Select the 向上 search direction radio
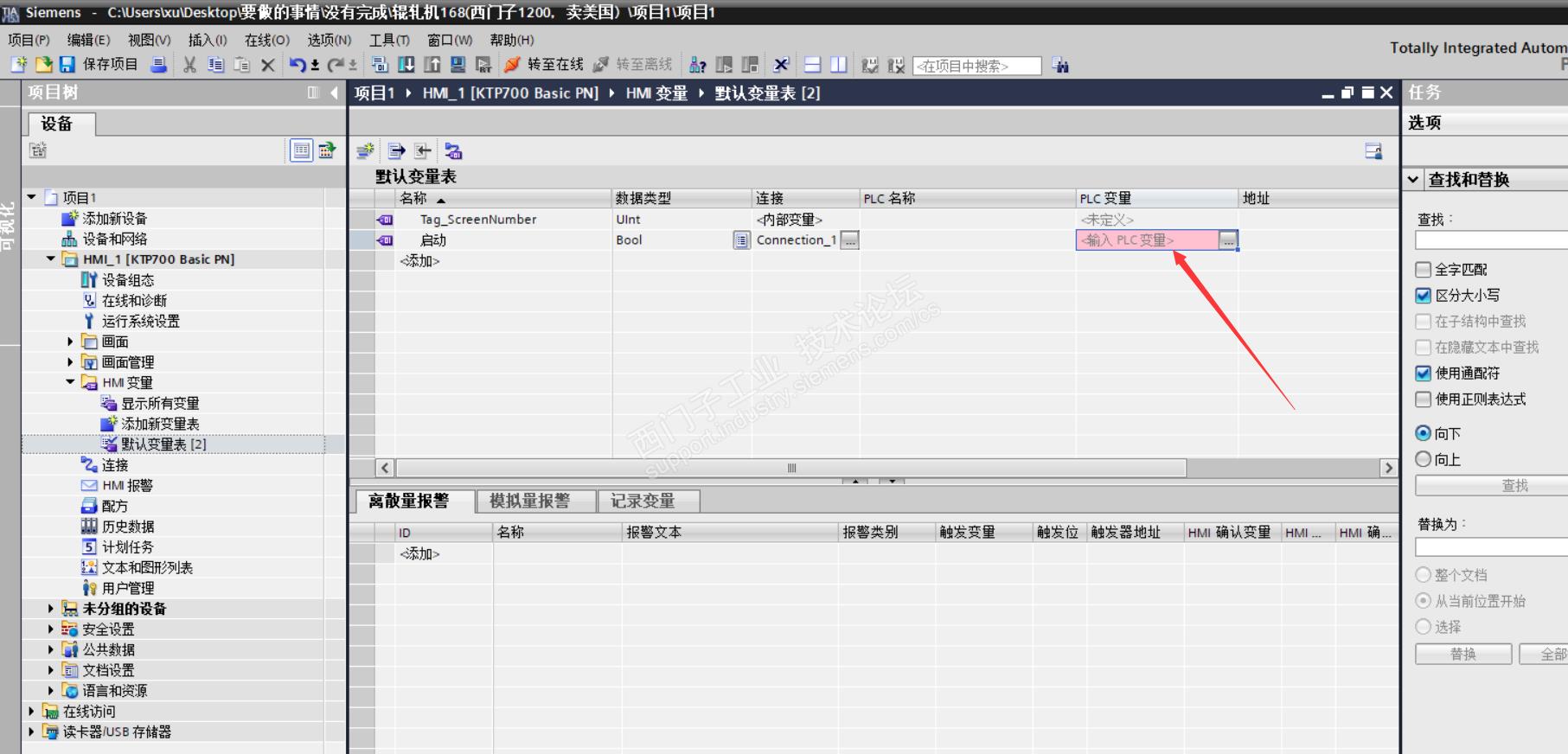Viewport: 1568px width, 754px height. (1423, 459)
